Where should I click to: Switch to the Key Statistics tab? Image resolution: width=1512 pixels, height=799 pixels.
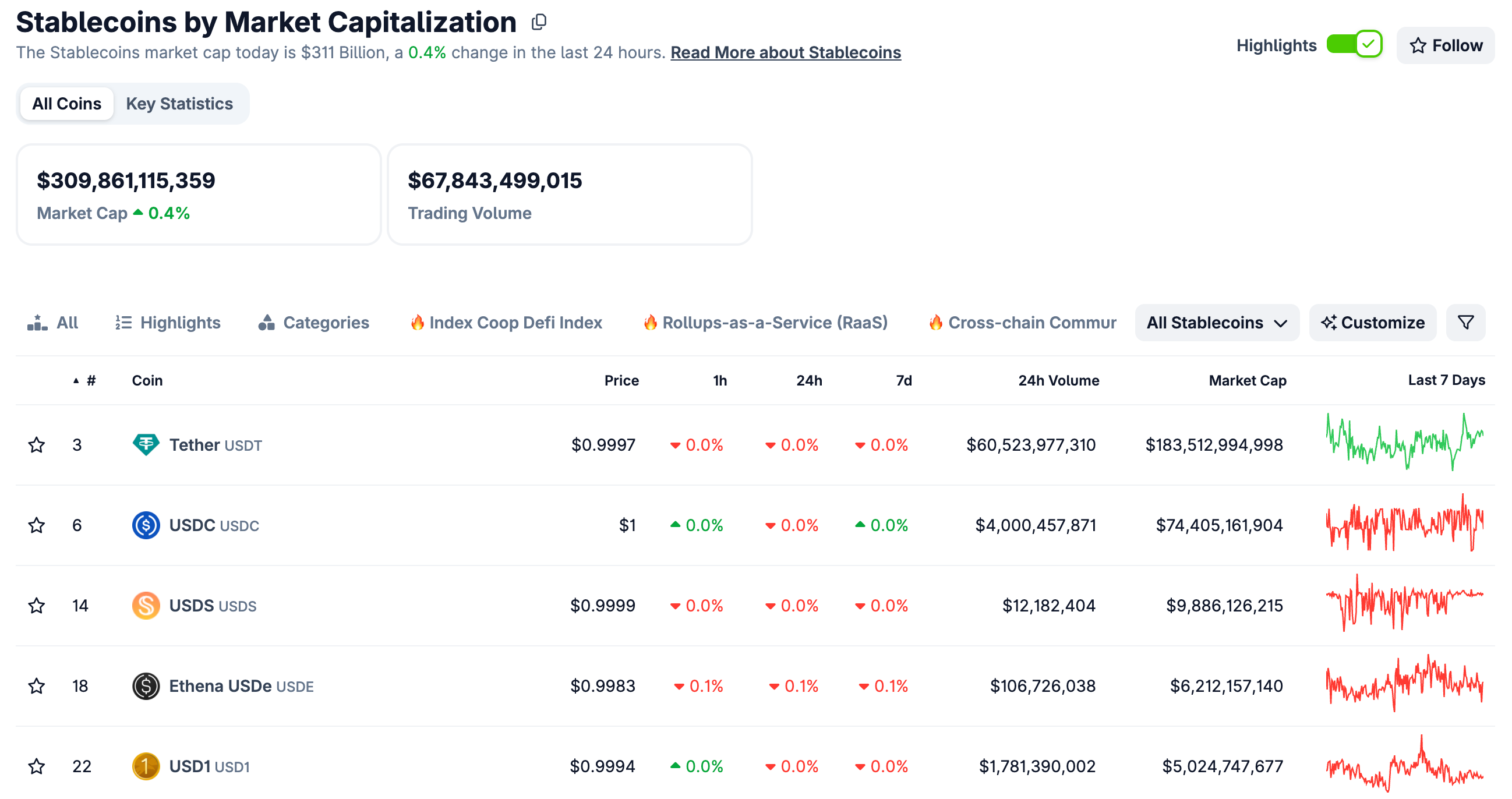click(179, 103)
